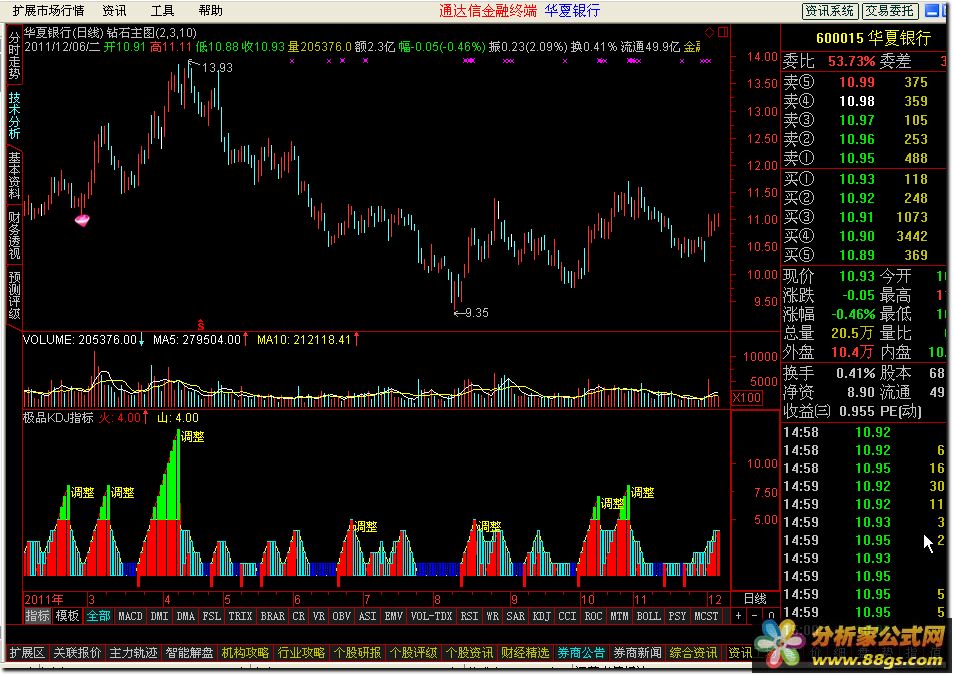The width and height of the screenshot is (954, 675).
Task: Open the 扩展市场行情 menu
Action: (x=48, y=10)
